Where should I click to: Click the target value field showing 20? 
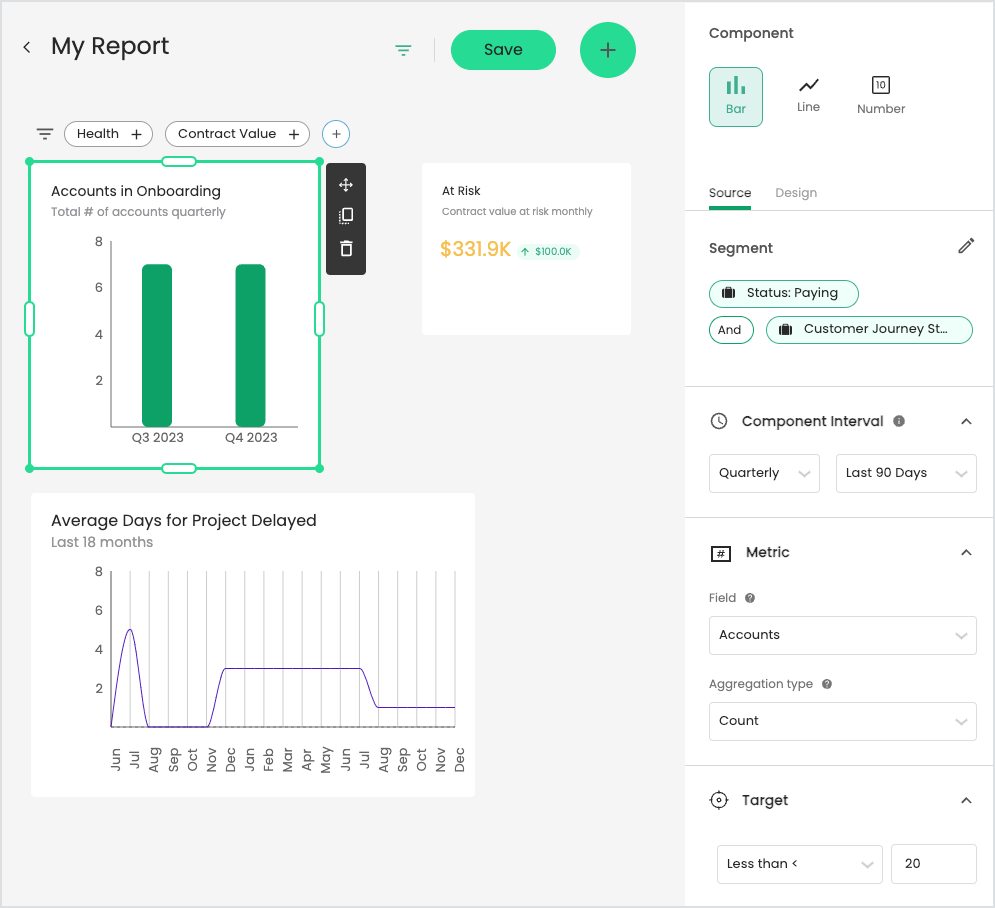[x=933, y=864]
